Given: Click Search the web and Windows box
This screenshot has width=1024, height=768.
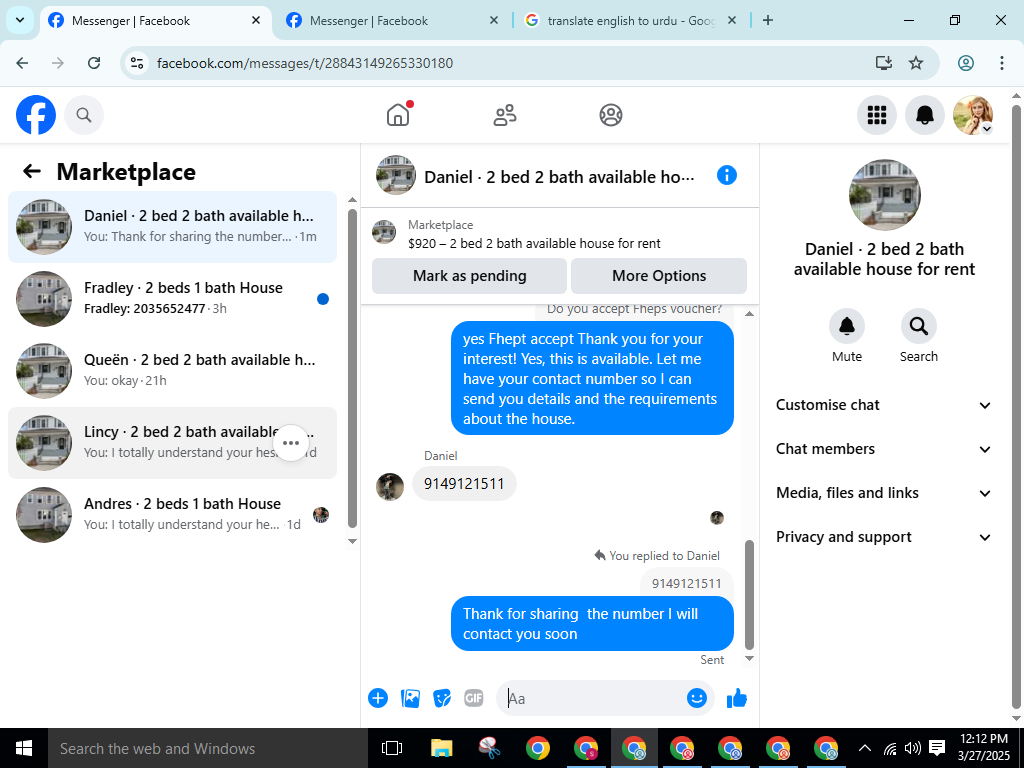Looking at the screenshot, I should pos(208,748).
